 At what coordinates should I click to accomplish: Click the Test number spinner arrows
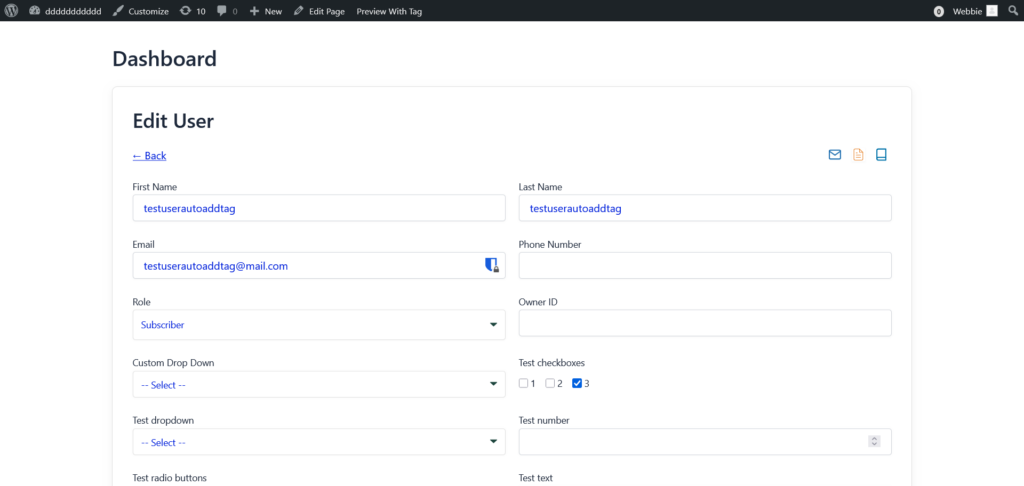point(874,442)
